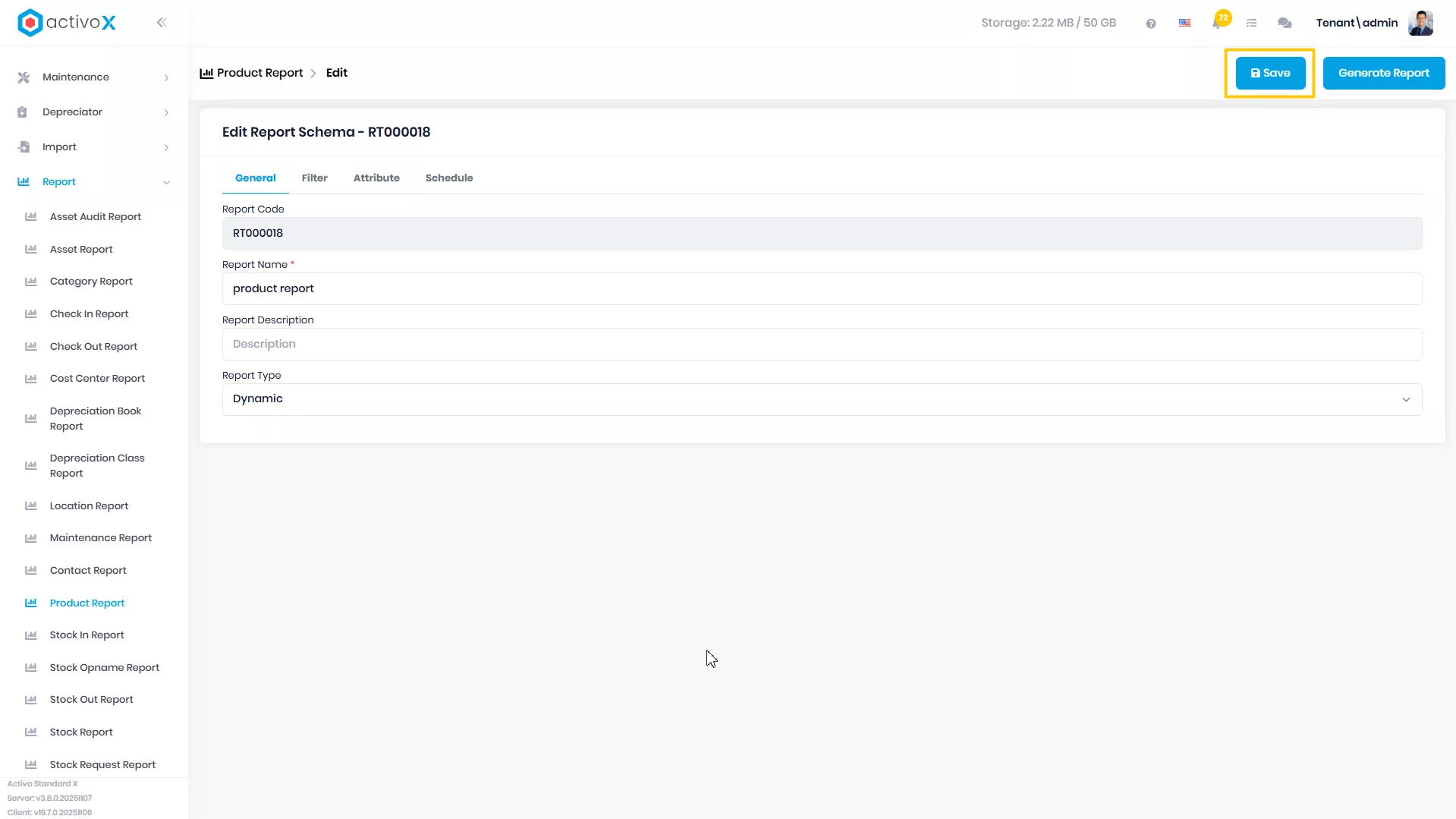Click the Maintenance wrench icon

pyautogui.click(x=24, y=77)
